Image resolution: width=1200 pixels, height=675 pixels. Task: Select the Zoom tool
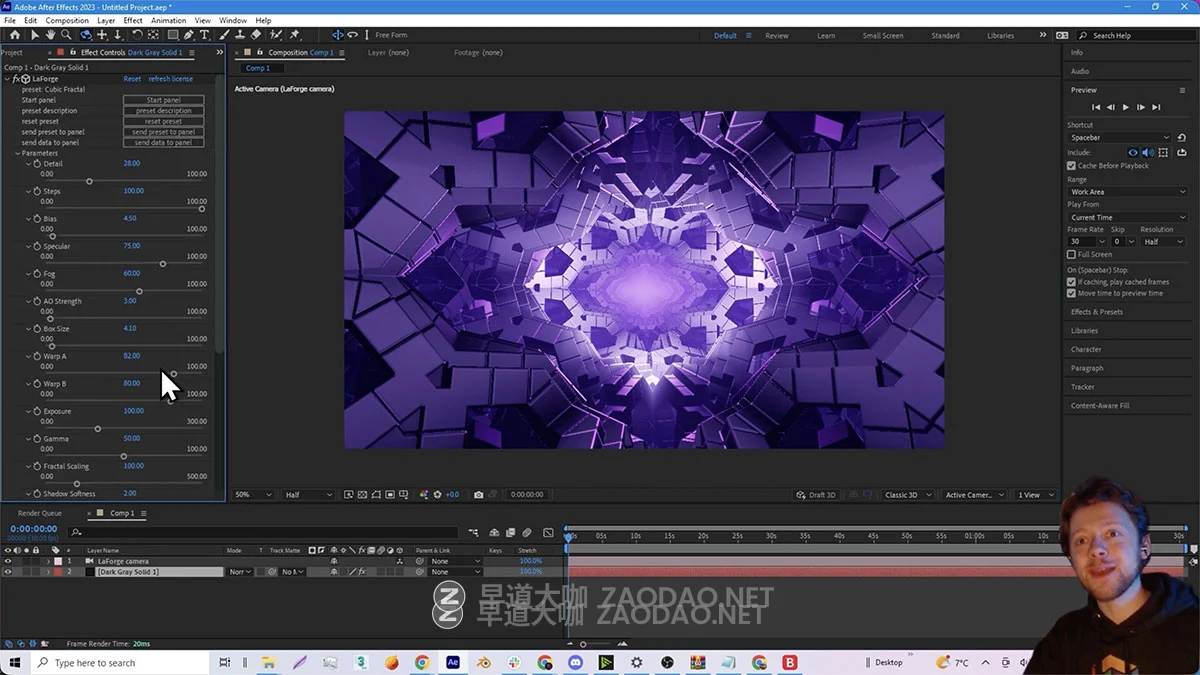[65, 35]
